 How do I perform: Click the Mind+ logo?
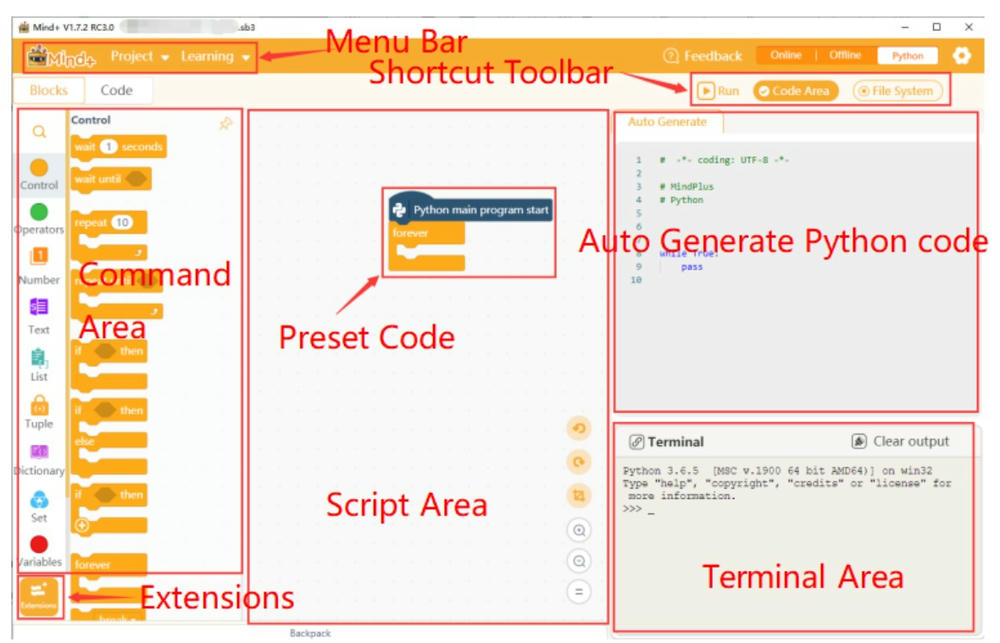[x=61, y=57]
